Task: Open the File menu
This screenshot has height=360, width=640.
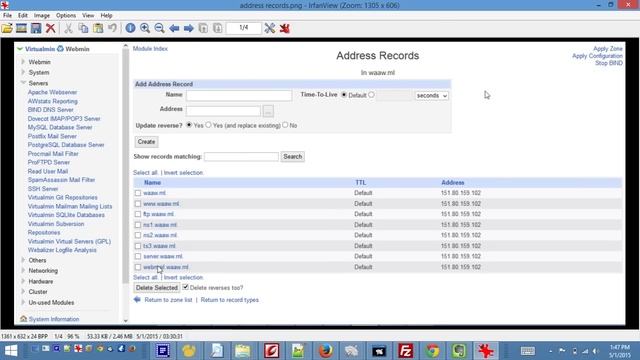Action: tap(7, 15)
